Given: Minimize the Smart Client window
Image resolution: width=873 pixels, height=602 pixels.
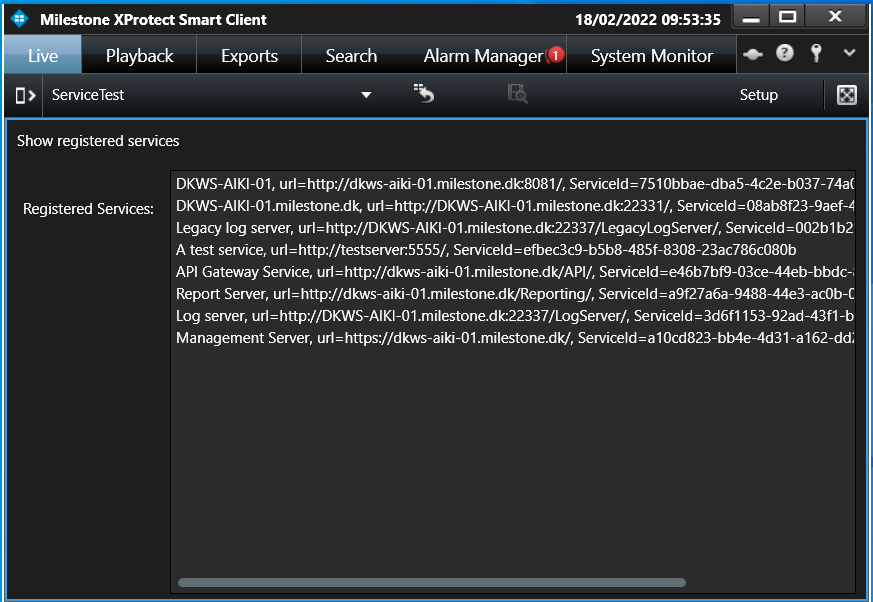Looking at the screenshot, I should pos(751,17).
